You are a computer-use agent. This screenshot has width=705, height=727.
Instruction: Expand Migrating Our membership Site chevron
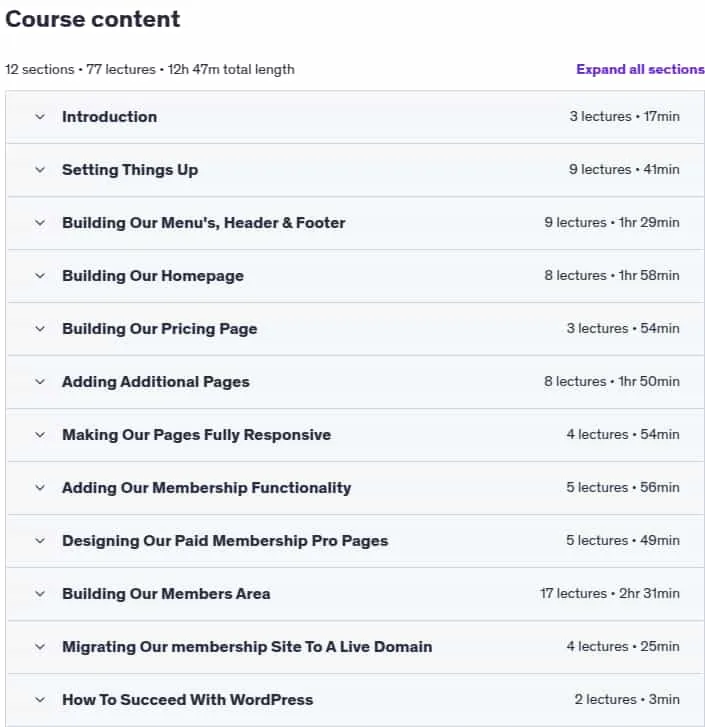(40, 647)
